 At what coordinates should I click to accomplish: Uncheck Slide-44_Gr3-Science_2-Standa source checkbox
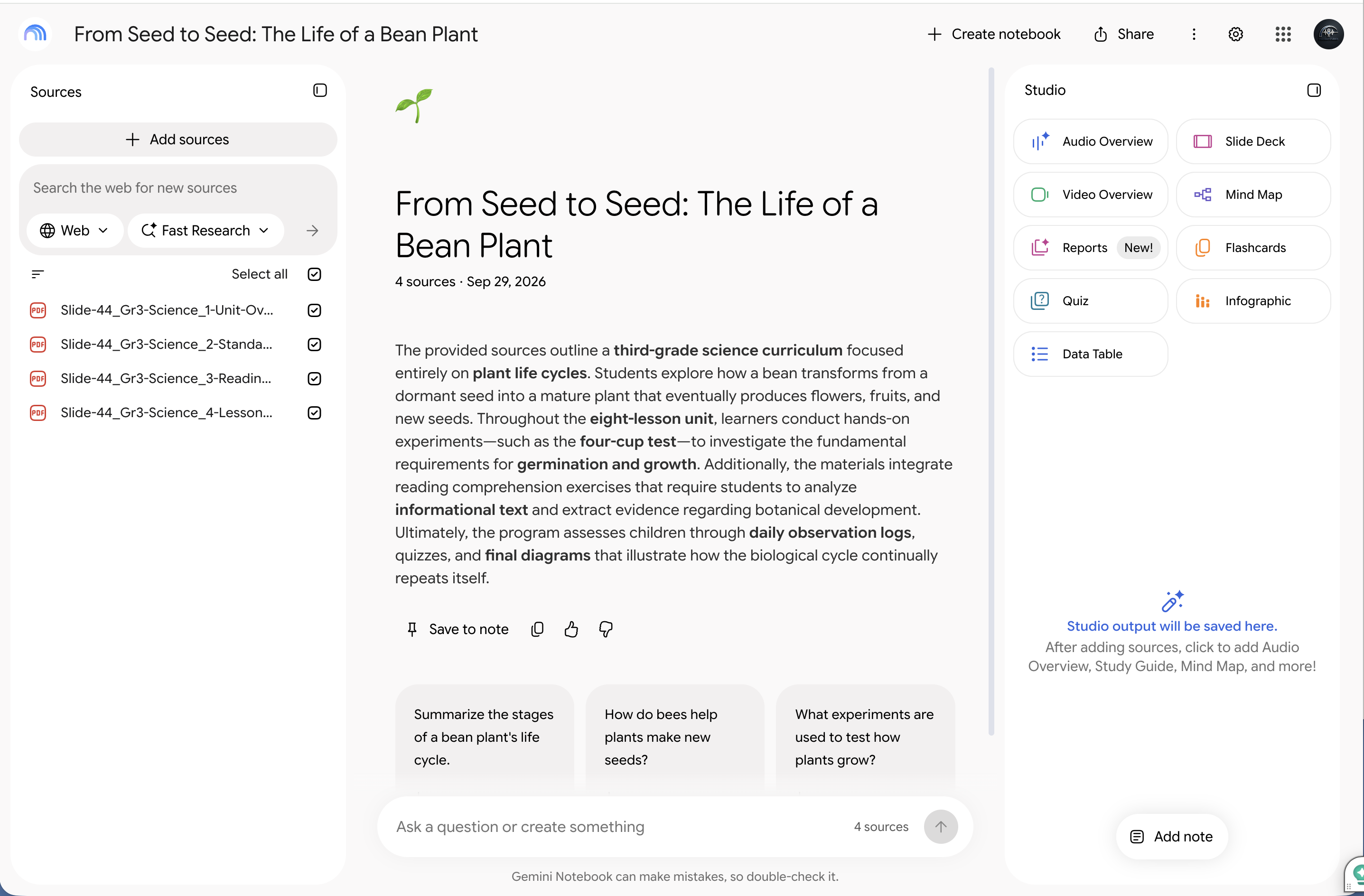pos(314,345)
